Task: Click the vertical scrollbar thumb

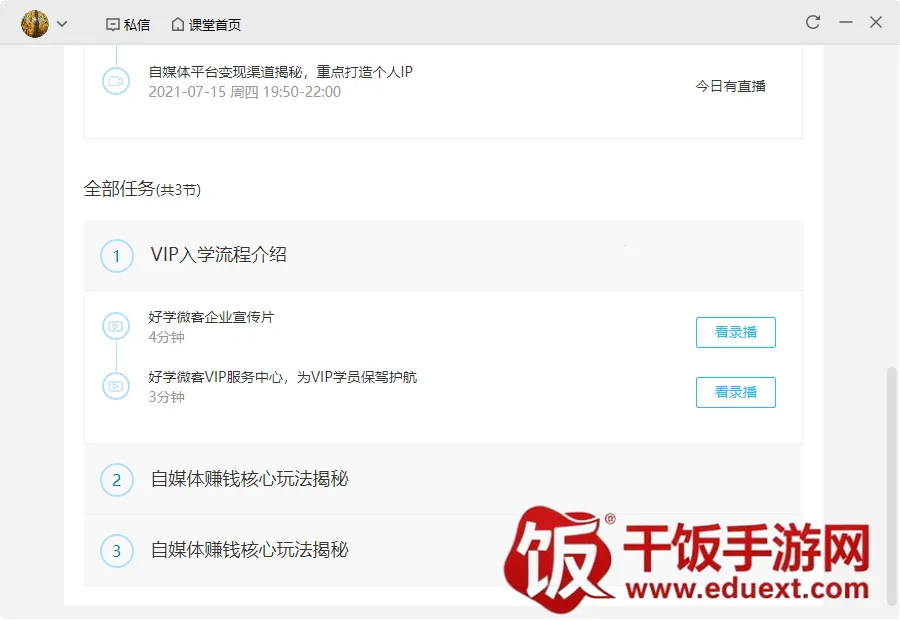Action: tap(891, 485)
